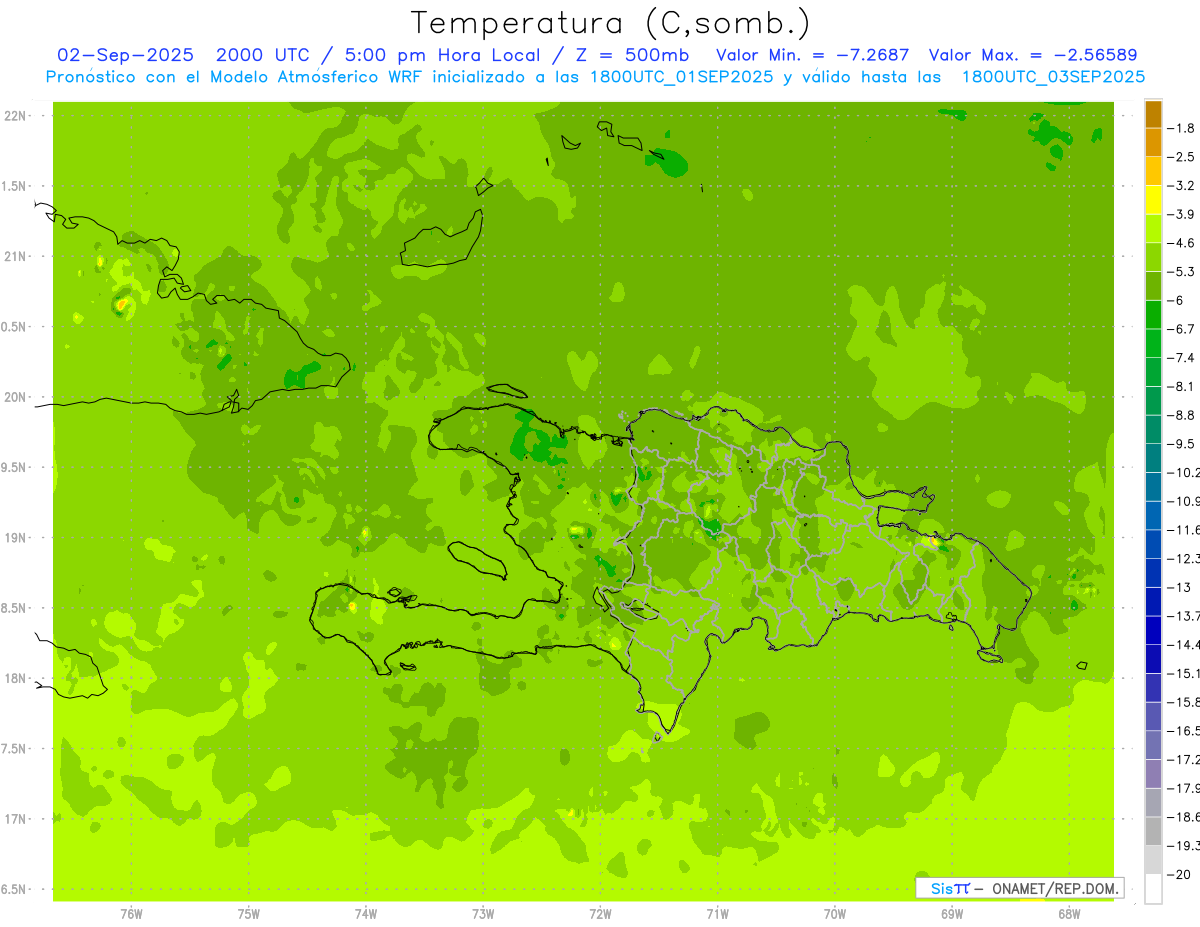Click the 73W longitude axis label
The image size is (1200, 927).
tap(483, 913)
